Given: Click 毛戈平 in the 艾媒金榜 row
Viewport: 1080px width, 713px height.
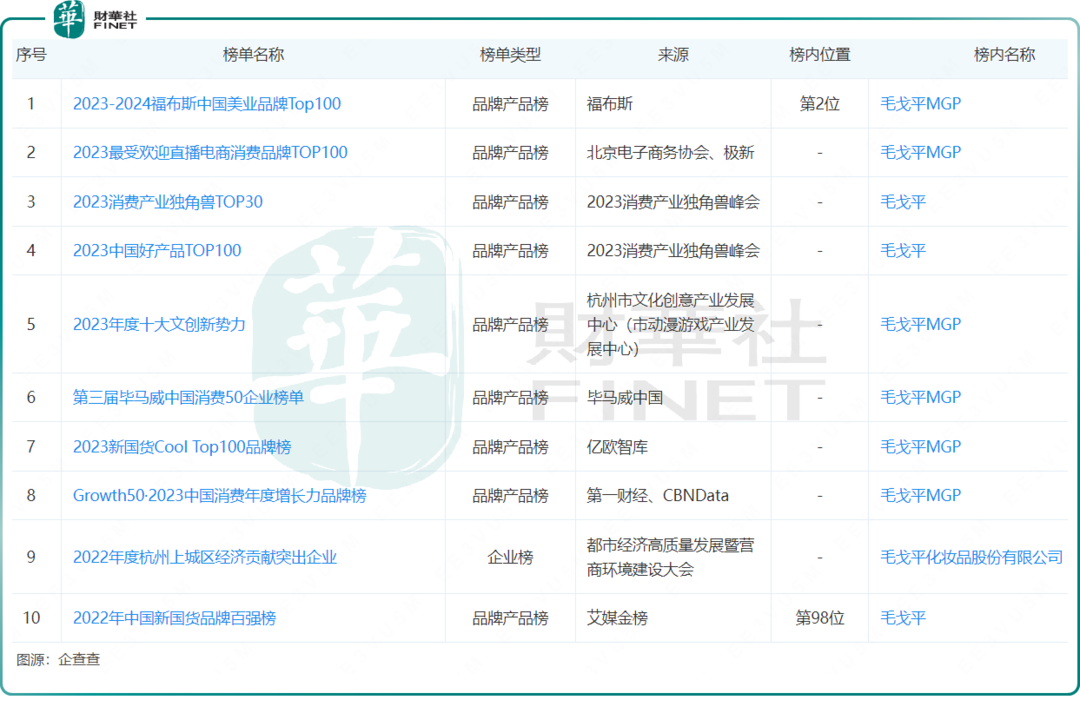Looking at the screenshot, I should click(x=903, y=618).
